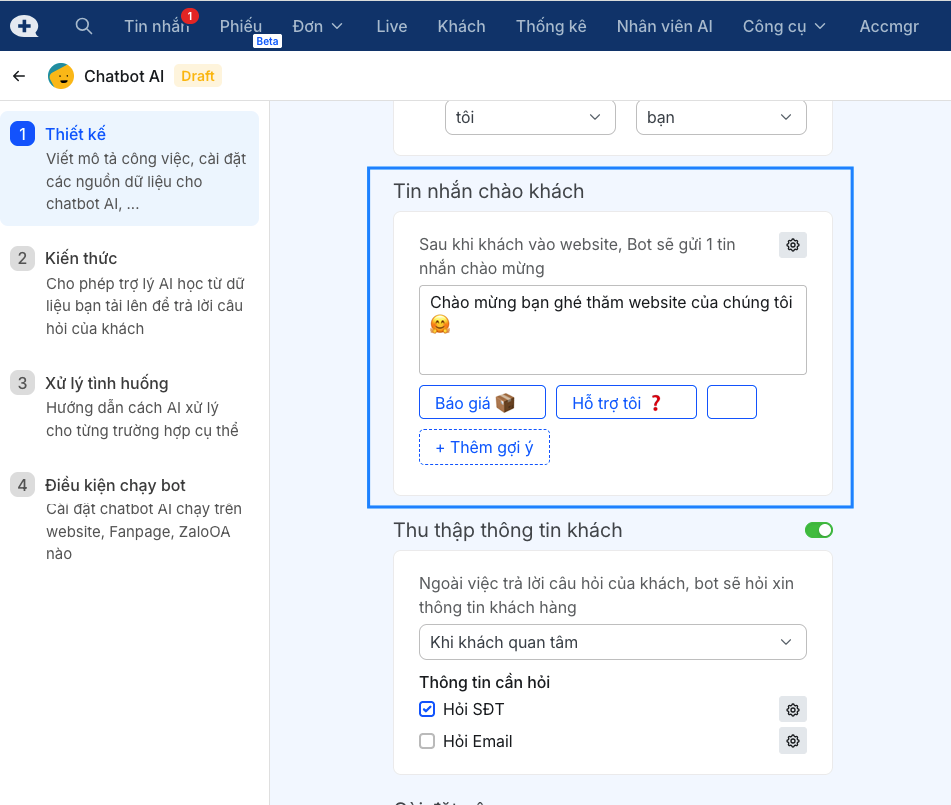Click the back arrow beside Chatbot AI

click(19, 76)
